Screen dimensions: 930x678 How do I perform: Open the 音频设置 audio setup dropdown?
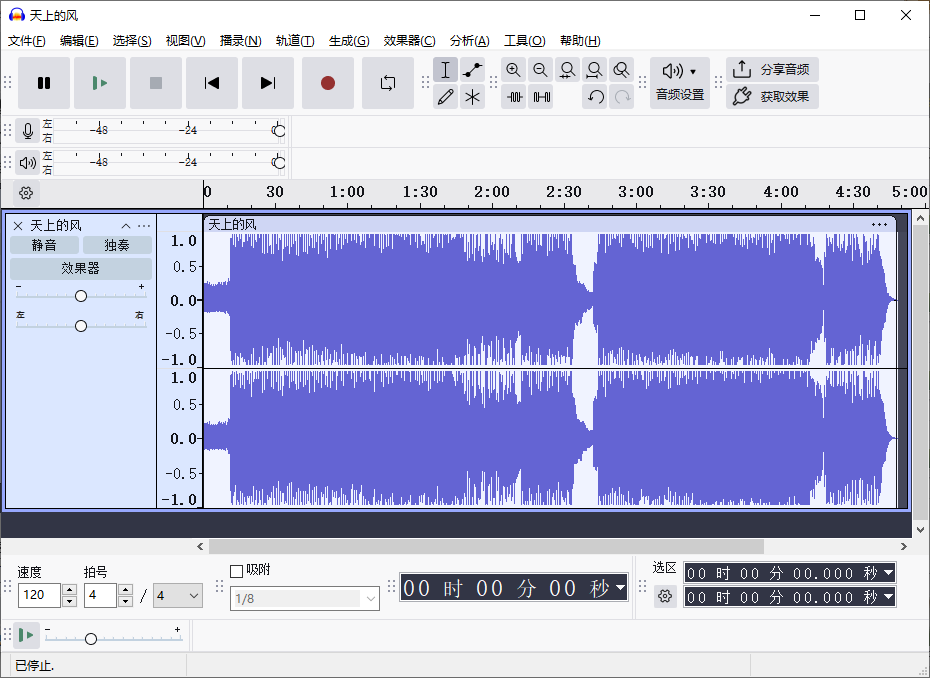click(678, 70)
